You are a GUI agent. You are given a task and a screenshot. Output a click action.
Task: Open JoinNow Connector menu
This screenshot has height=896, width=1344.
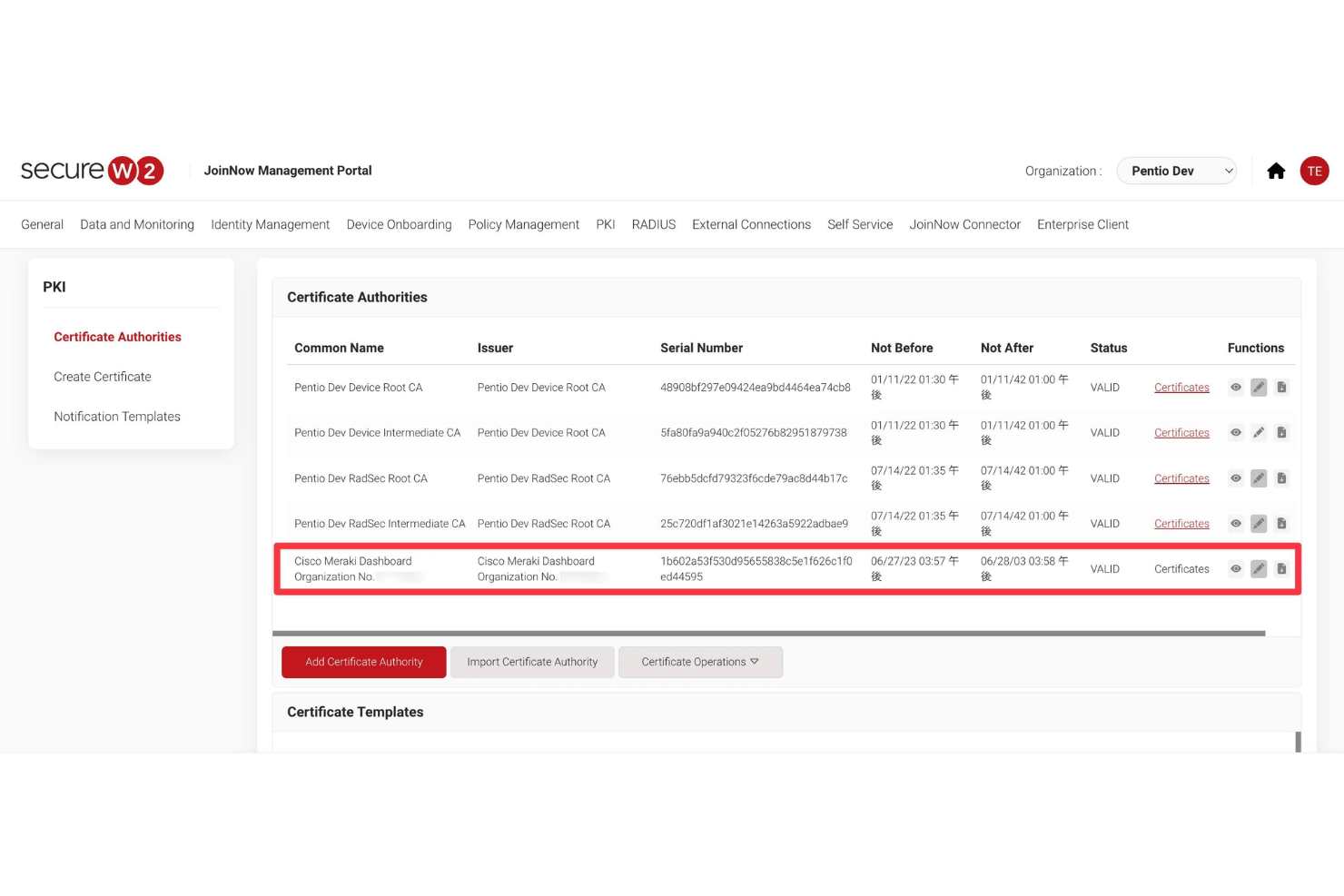[x=964, y=224]
